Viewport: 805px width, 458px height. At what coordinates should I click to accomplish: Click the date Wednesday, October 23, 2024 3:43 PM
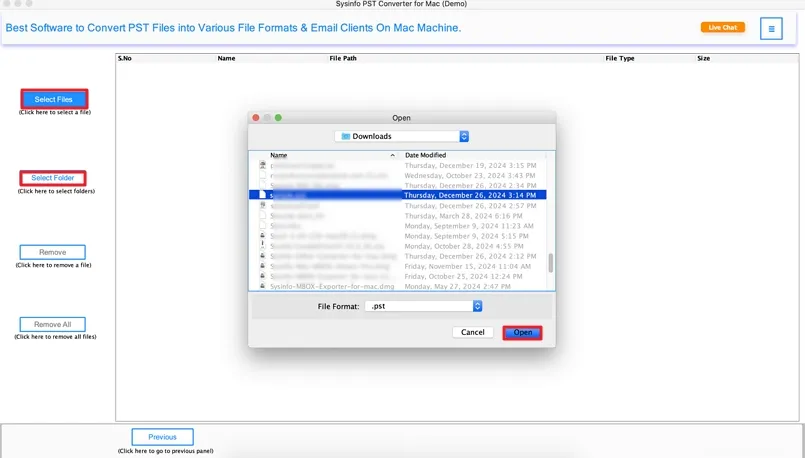click(x=470, y=176)
